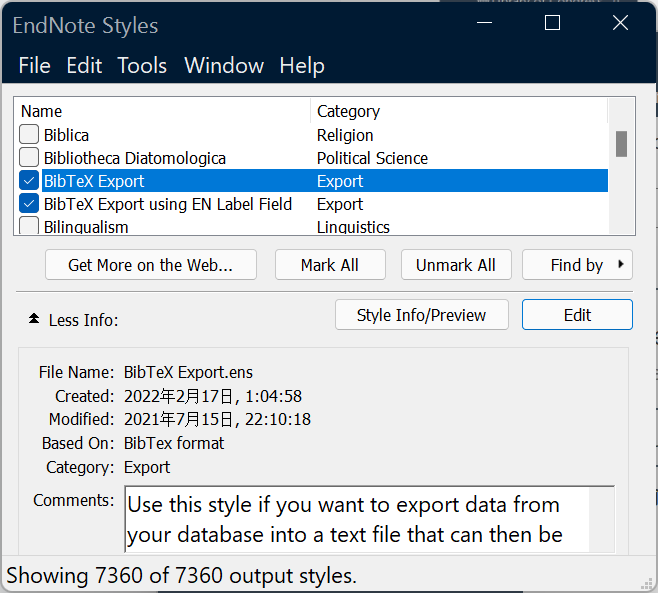Image resolution: width=658 pixels, height=593 pixels.
Task: Select the Biblica row name
Action: tap(66, 135)
